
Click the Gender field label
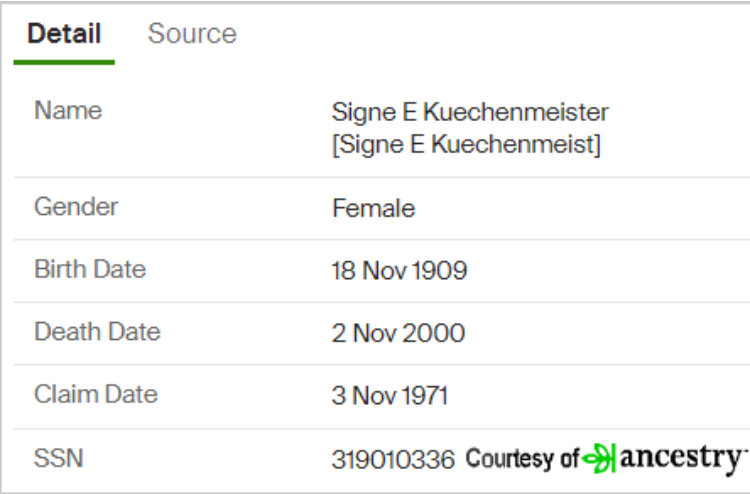(76, 207)
